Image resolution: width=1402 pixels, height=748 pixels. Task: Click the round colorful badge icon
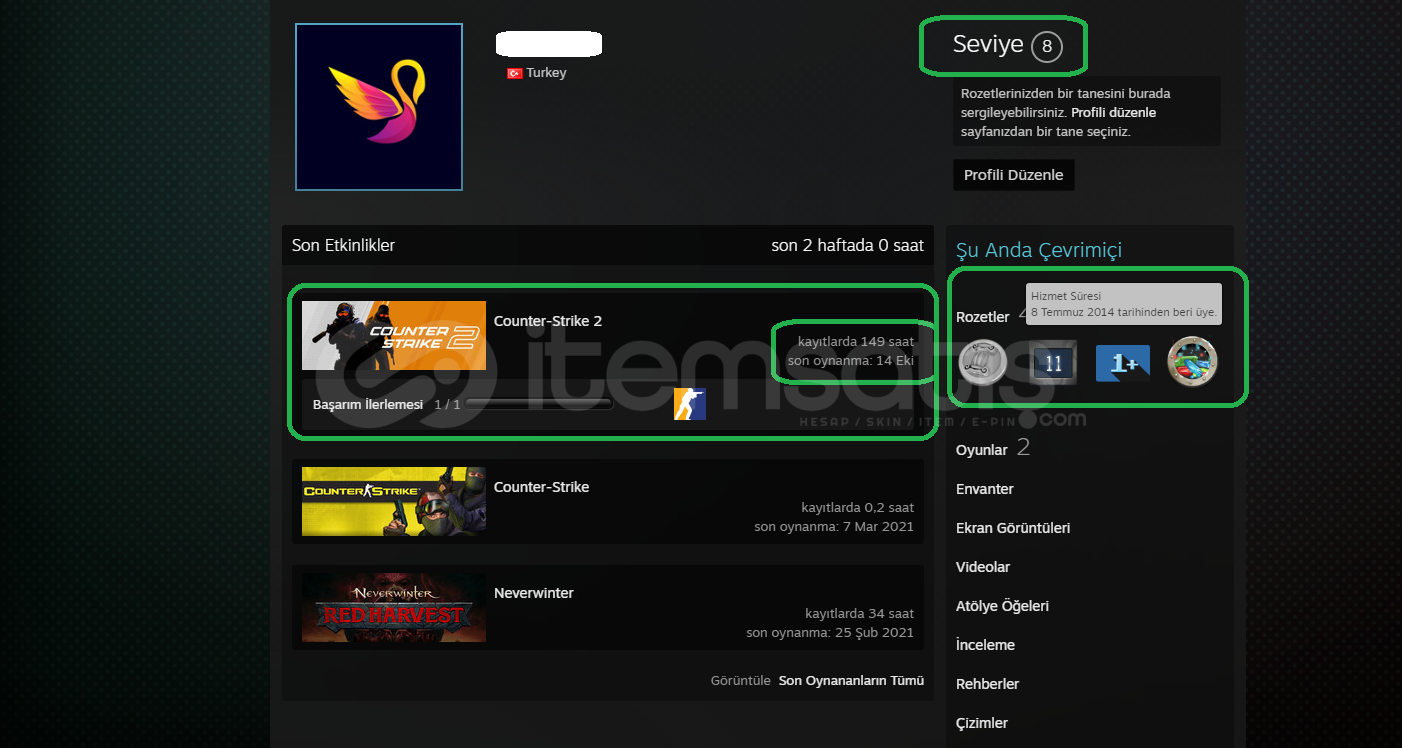pyautogui.click(x=1192, y=362)
